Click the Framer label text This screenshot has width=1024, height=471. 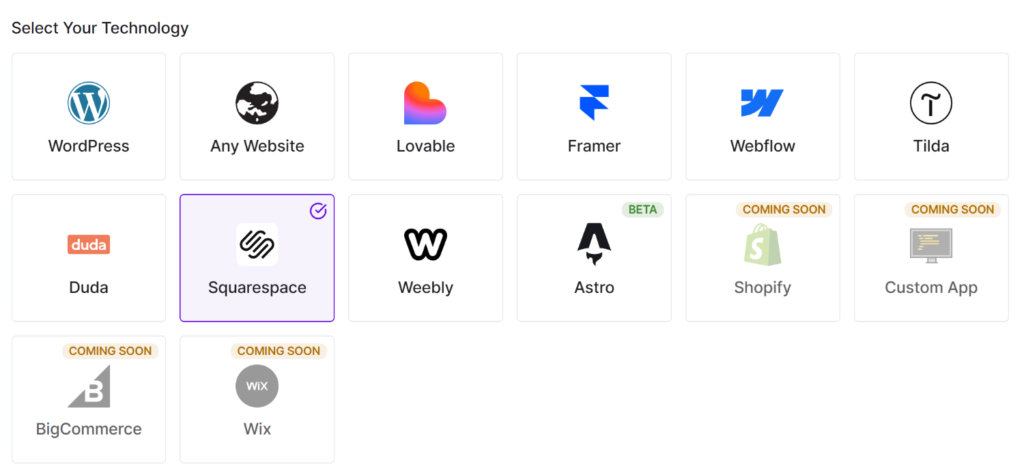point(594,146)
